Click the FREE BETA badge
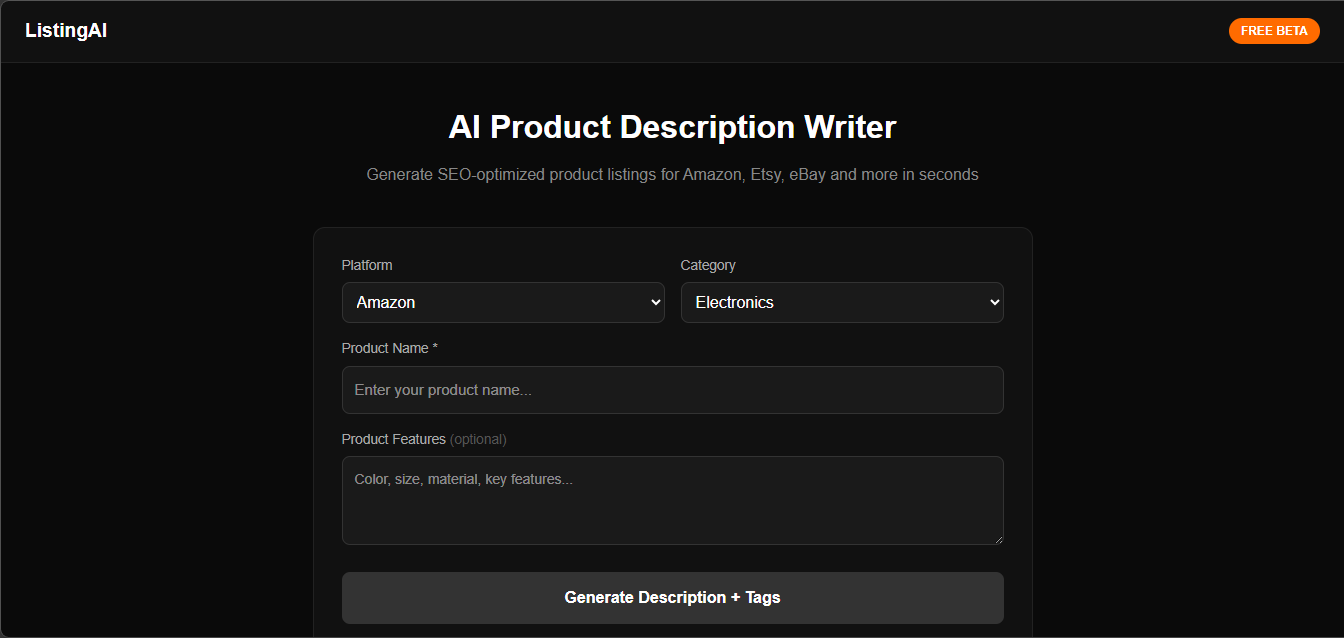The image size is (1344, 638). 1274,31
